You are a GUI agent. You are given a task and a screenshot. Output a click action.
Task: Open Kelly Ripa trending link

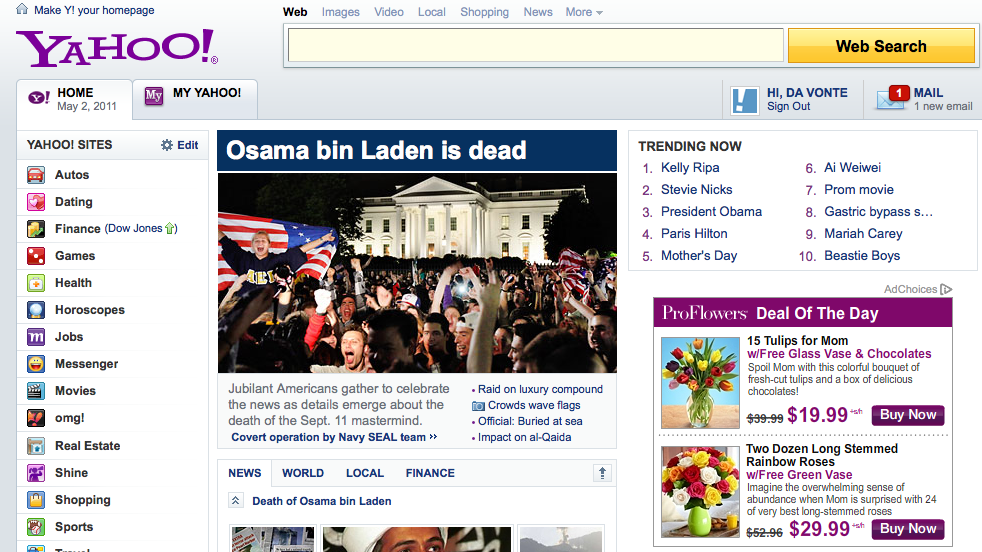coord(690,168)
